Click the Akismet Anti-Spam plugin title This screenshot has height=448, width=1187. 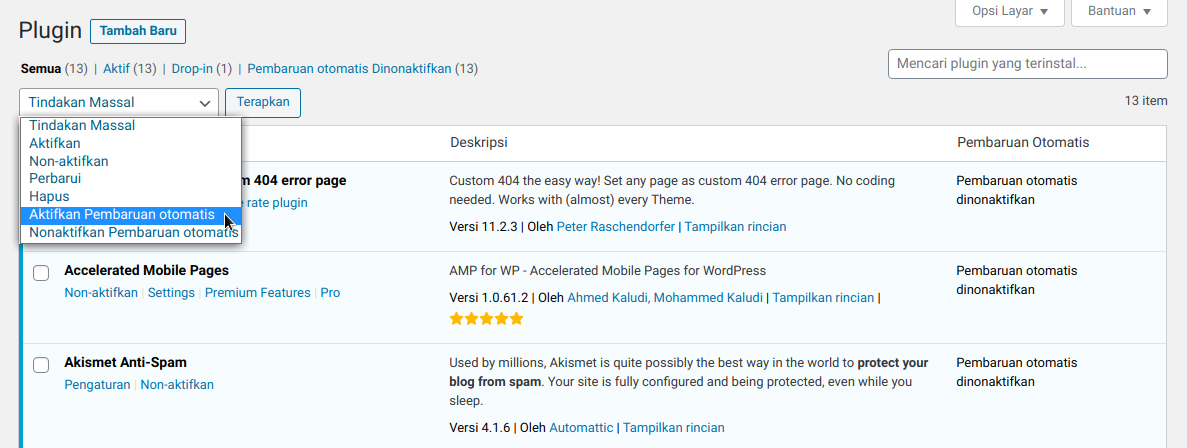tap(126, 363)
